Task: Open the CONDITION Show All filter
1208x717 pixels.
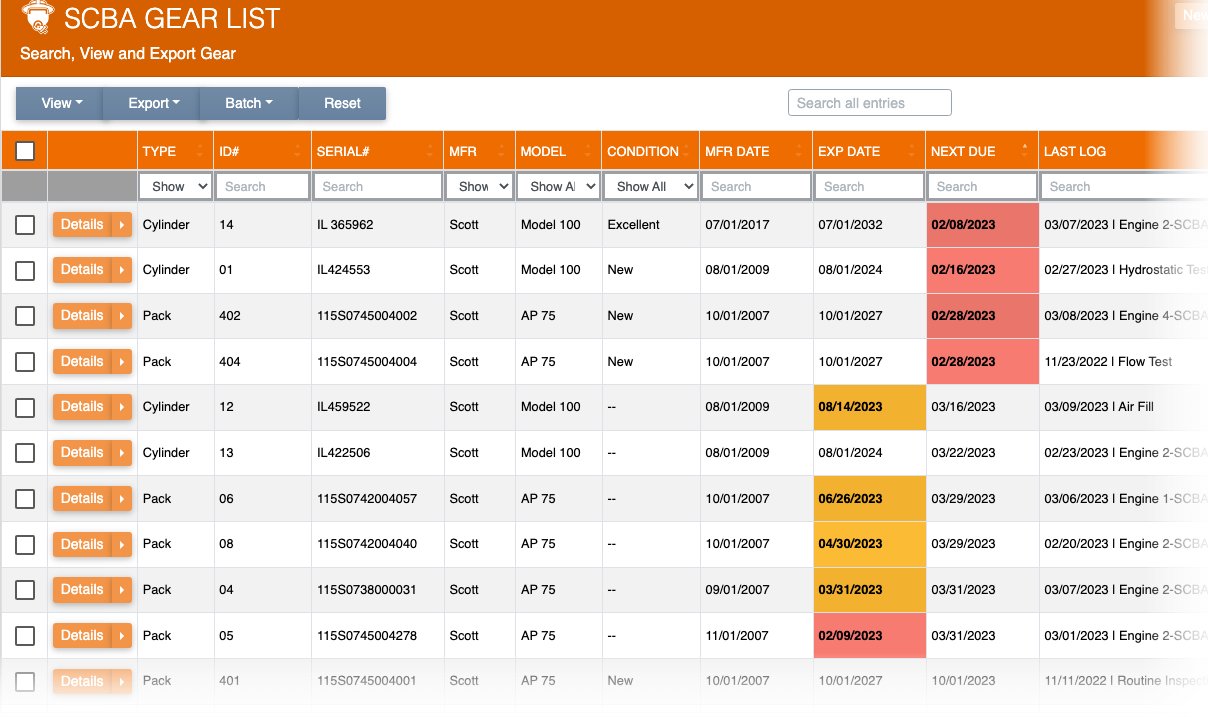Action: tap(650, 186)
